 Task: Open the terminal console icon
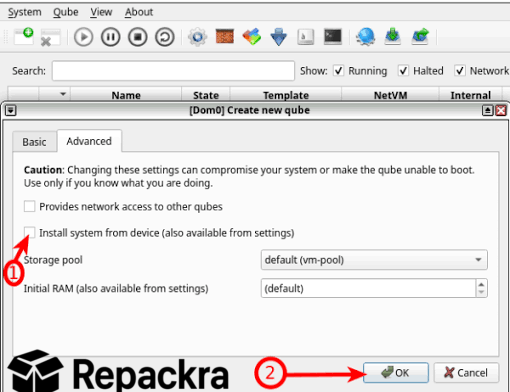point(333,36)
